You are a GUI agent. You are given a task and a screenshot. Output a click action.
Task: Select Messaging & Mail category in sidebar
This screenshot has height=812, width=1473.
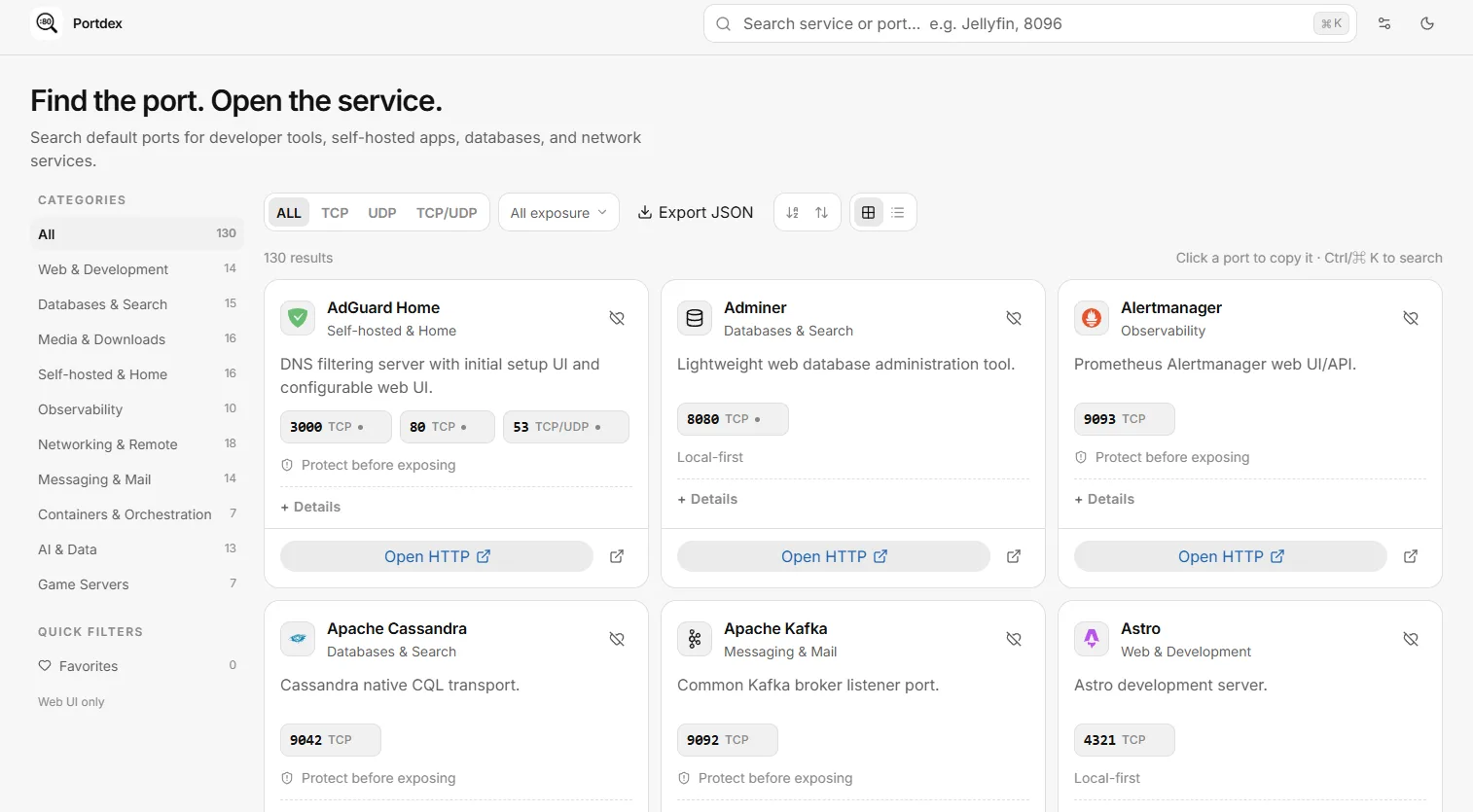click(136, 479)
